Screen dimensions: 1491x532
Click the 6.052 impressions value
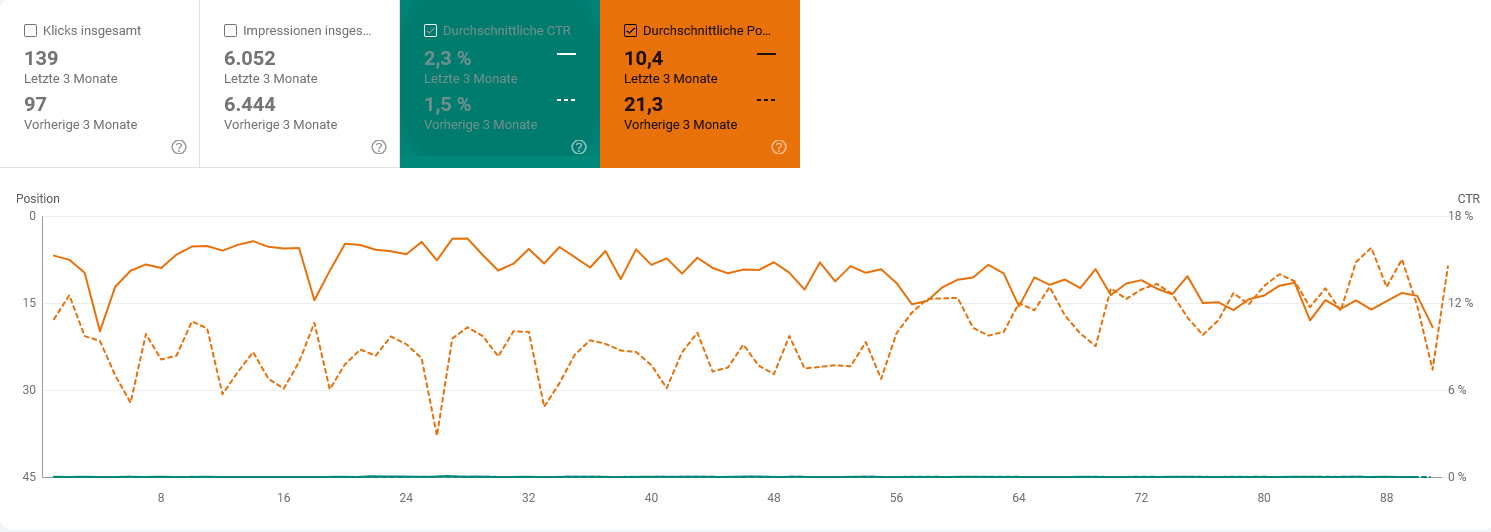250,58
